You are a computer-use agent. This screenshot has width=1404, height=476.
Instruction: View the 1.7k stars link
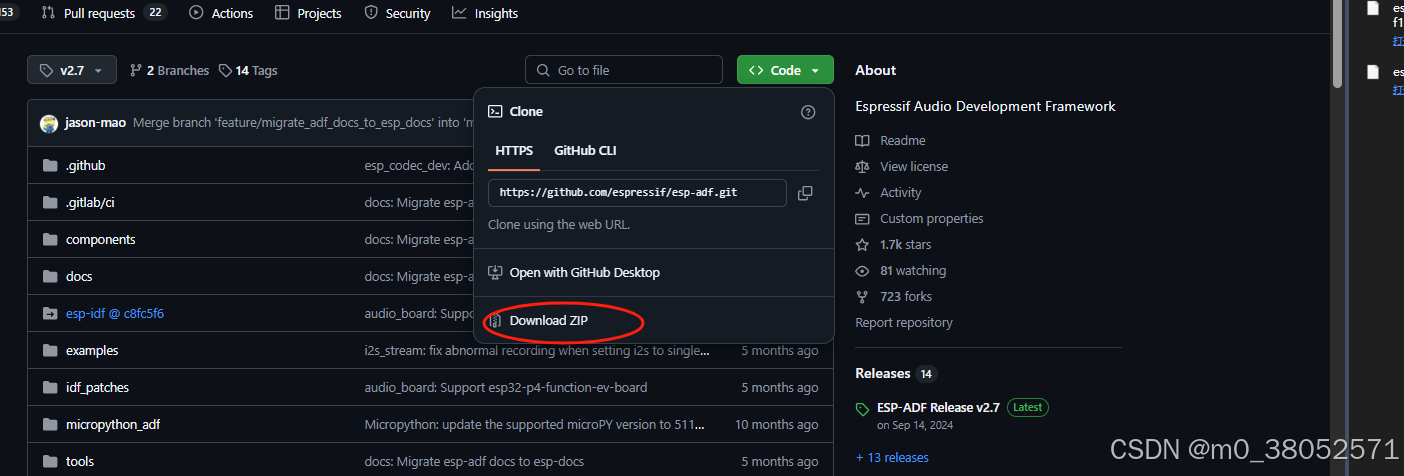(905, 245)
